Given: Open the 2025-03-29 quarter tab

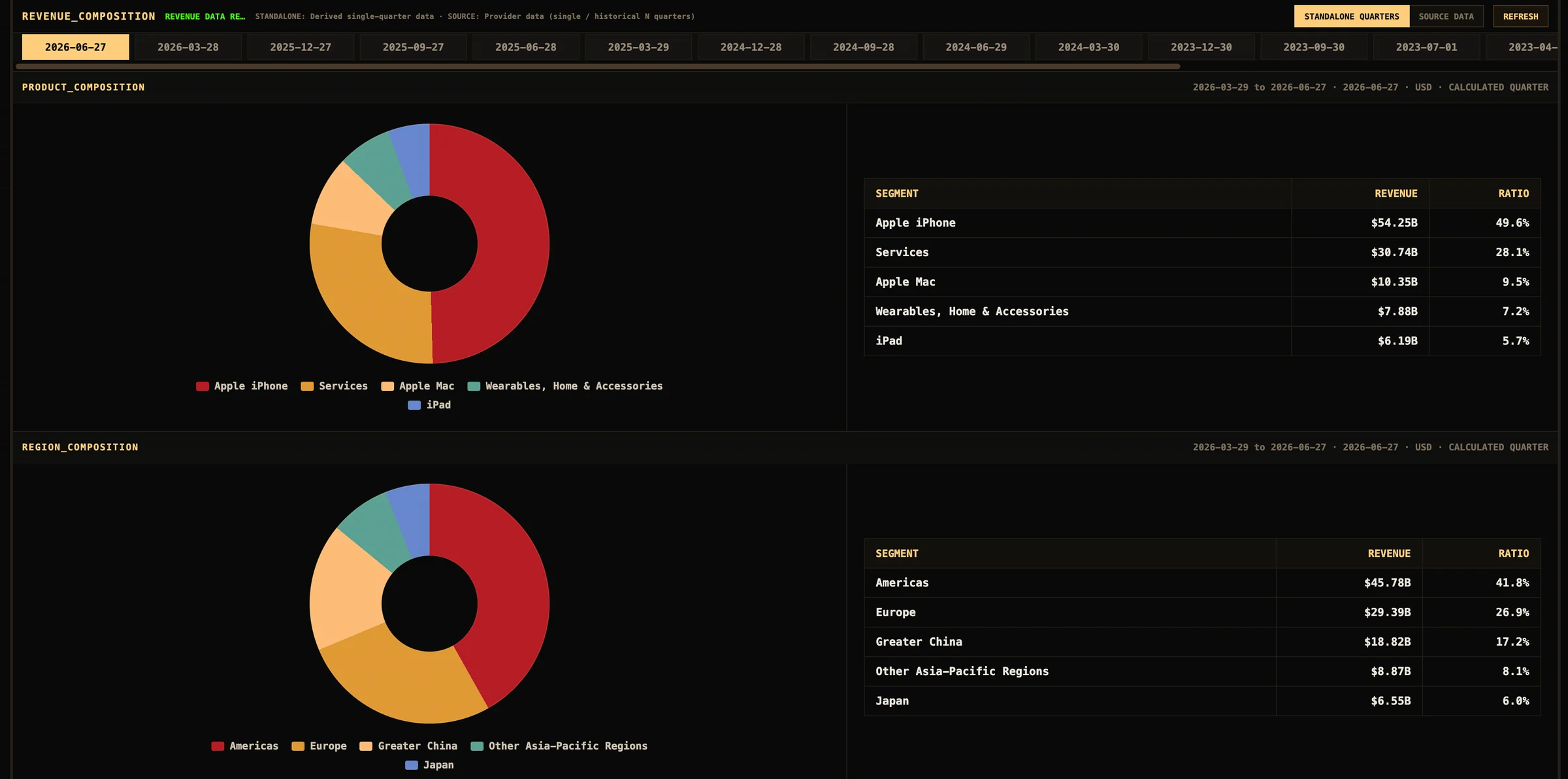Looking at the screenshot, I should tap(638, 47).
